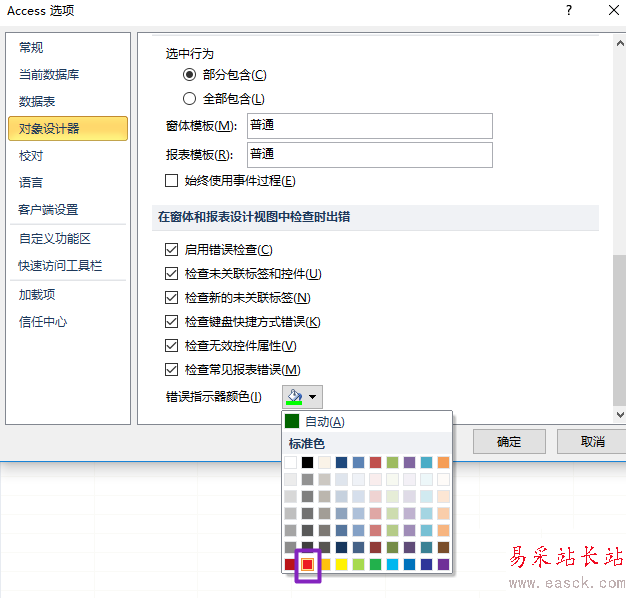Open help with the question mark button
The width and height of the screenshot is (626, 598).
pyautogui.click(x=569, y=10)
